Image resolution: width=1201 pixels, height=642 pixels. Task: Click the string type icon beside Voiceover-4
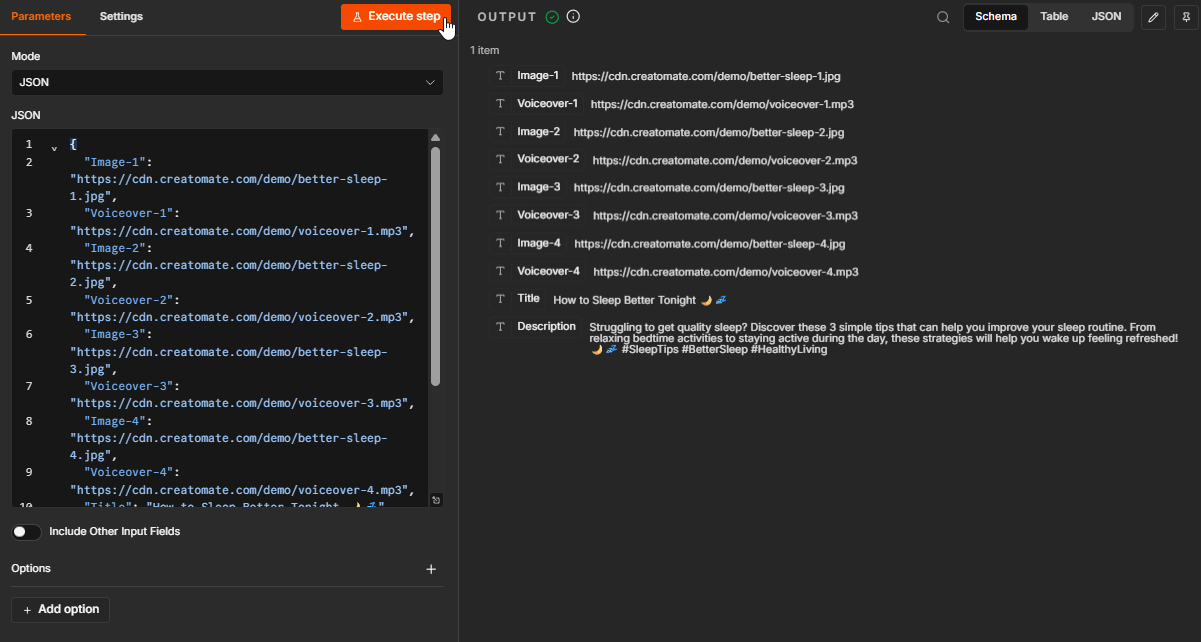(500, 271)
